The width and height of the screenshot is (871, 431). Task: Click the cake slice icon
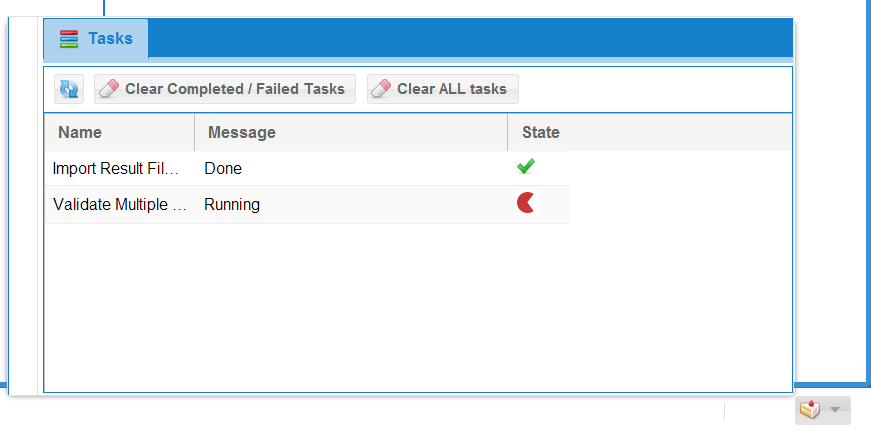coord(809,410)
